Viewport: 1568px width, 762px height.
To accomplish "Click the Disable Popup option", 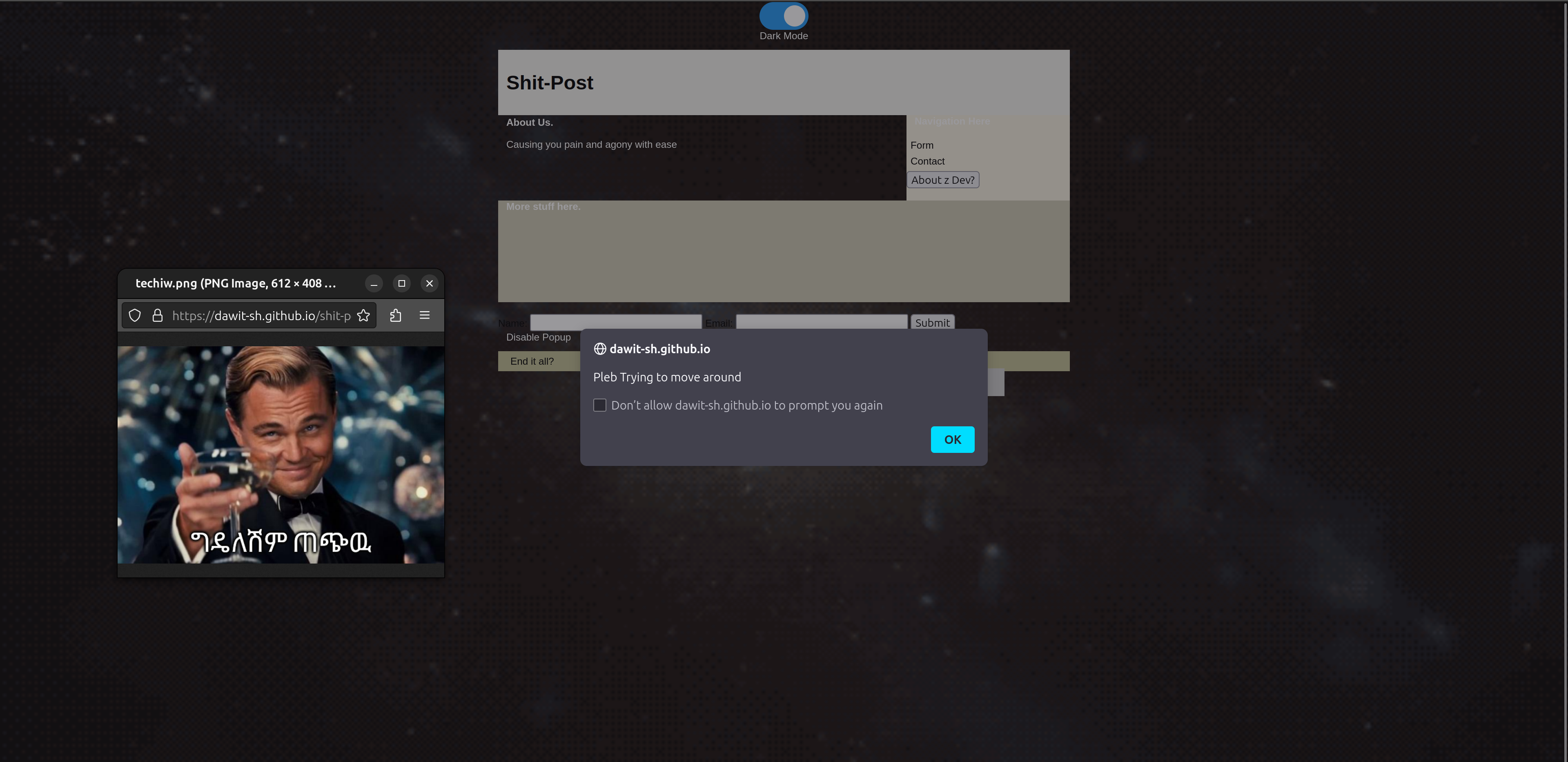I will pyautogui.click(x=538, y=337).
